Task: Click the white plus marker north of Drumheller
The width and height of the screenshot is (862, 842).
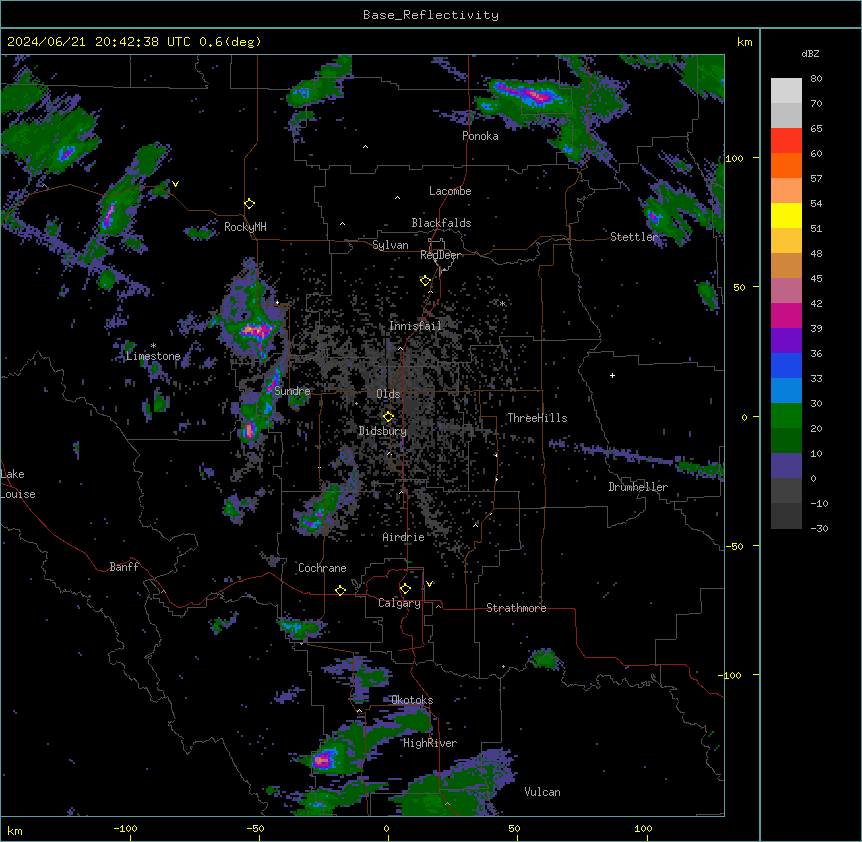Action: (x=612, y=375)
